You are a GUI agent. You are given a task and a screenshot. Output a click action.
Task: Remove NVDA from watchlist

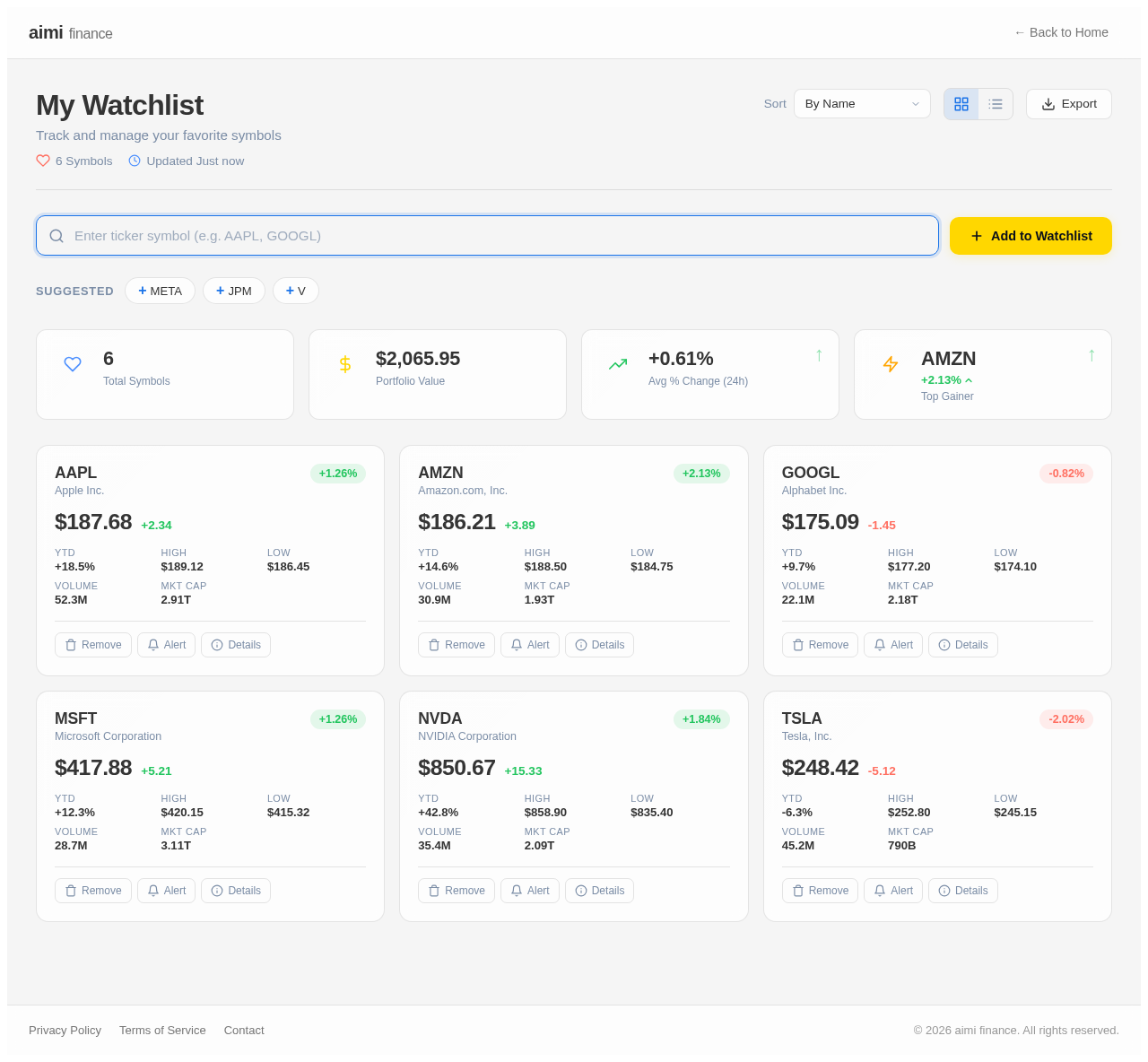[x=457, y=891]
